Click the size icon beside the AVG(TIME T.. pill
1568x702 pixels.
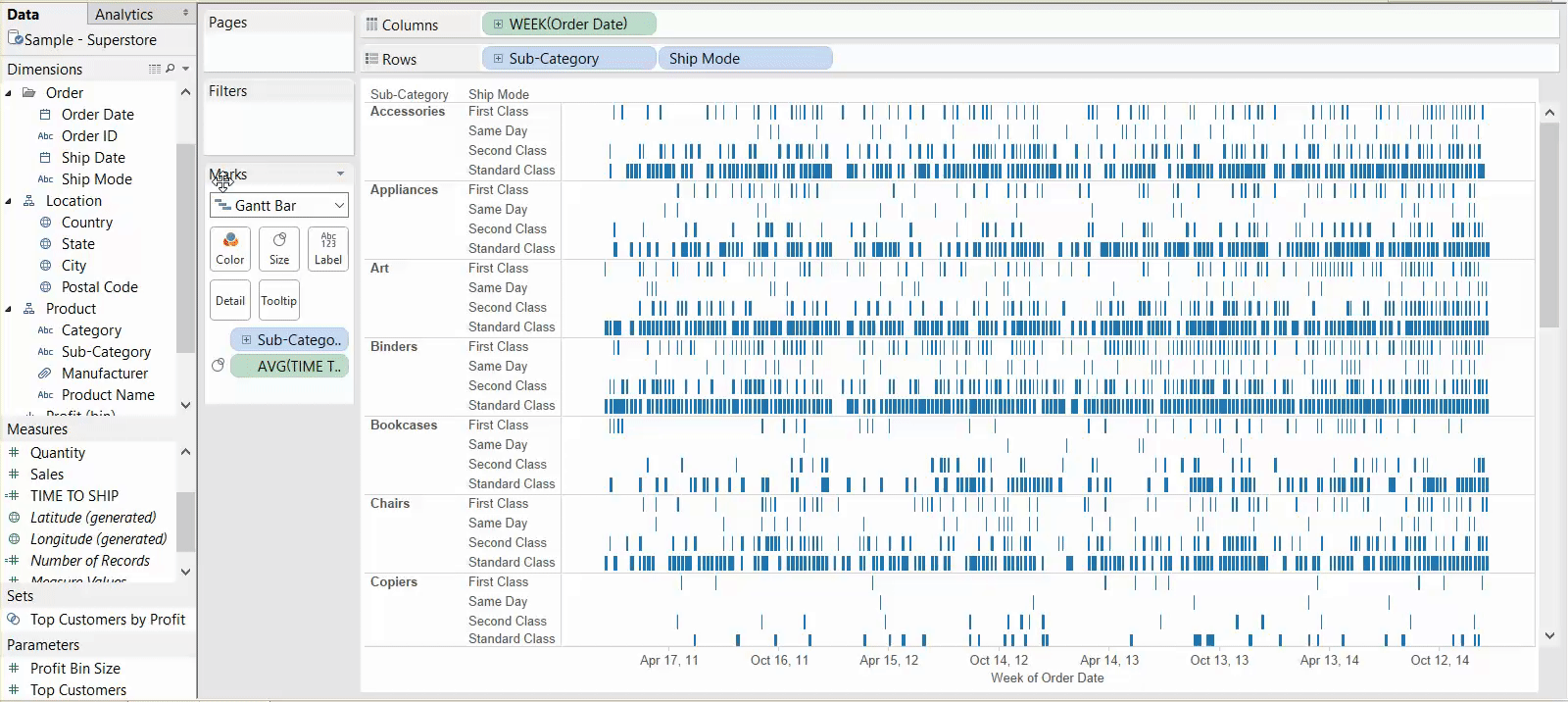218,366
